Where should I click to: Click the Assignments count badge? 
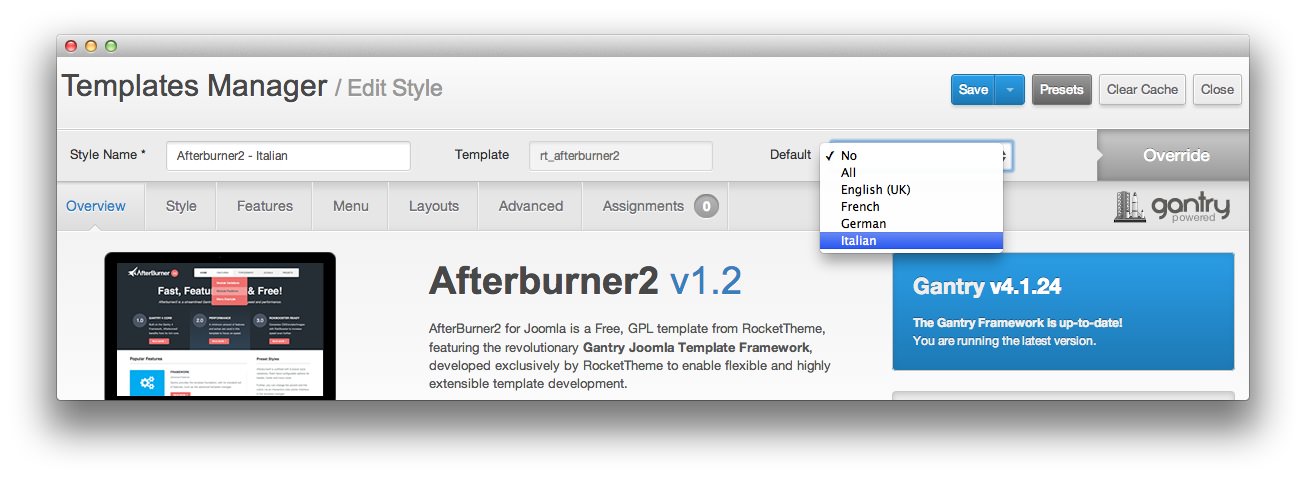click(706, 206)
